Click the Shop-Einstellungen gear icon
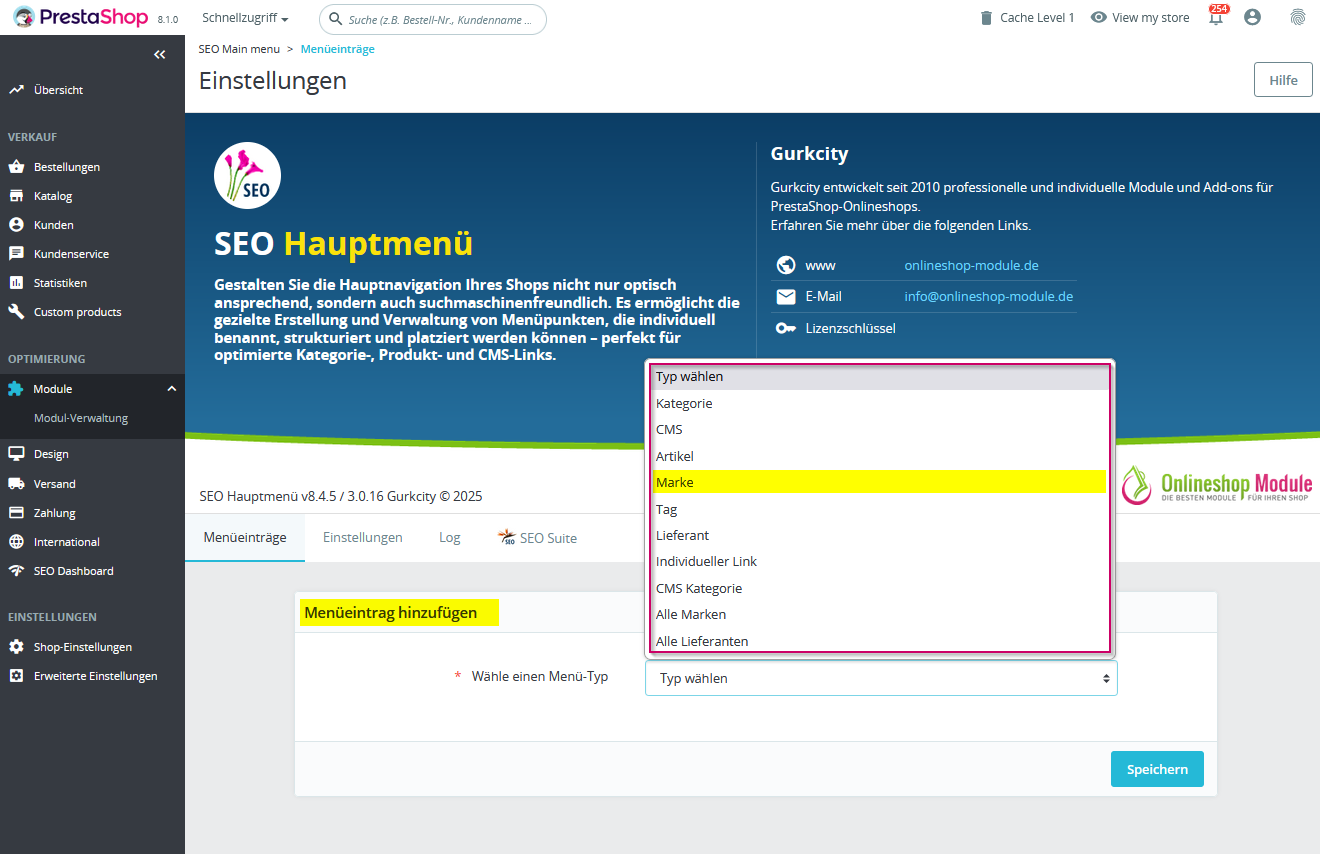This screenshot has width=1320, height=854. pos(16,647)
